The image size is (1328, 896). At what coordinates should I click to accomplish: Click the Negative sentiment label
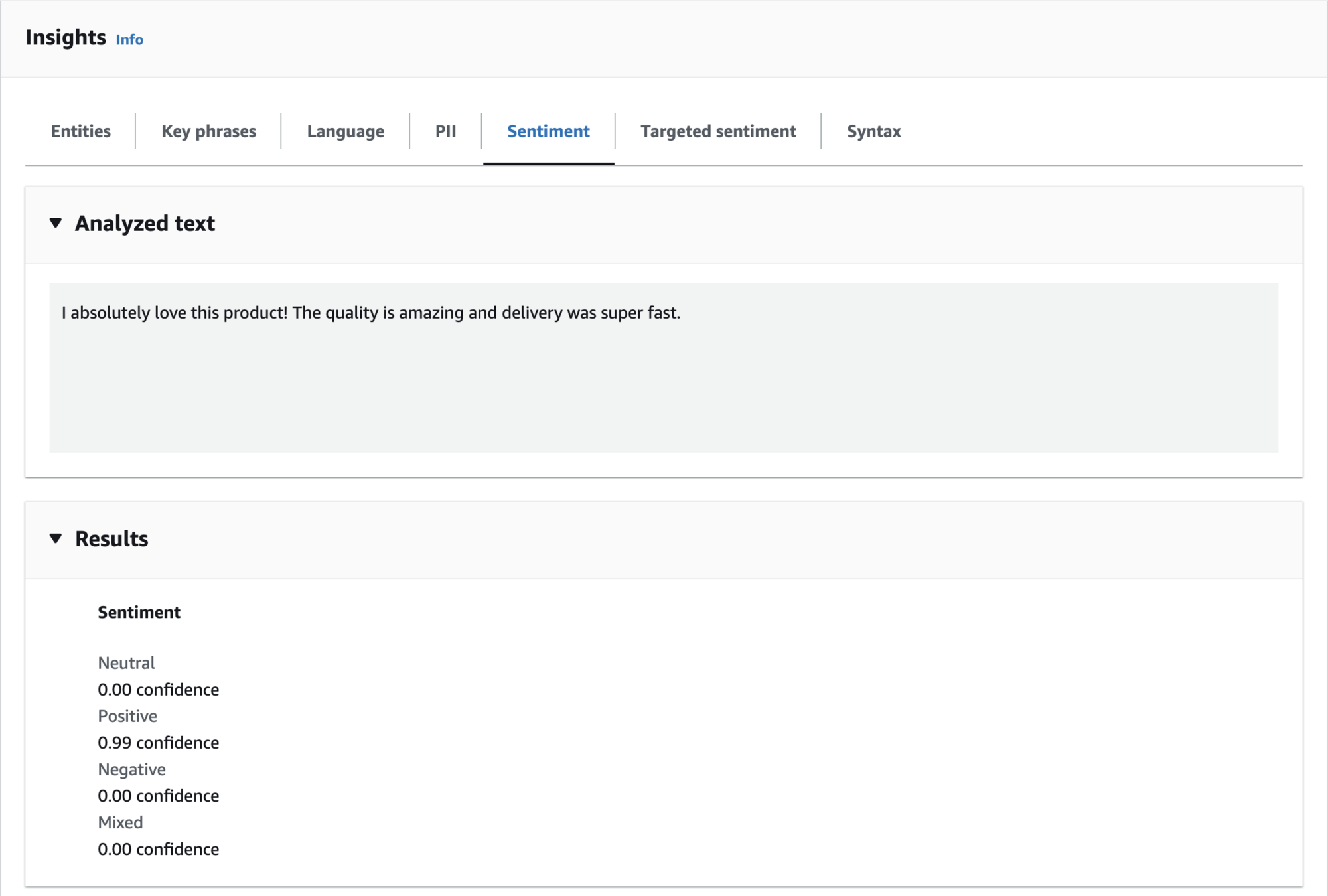[131, 769]
